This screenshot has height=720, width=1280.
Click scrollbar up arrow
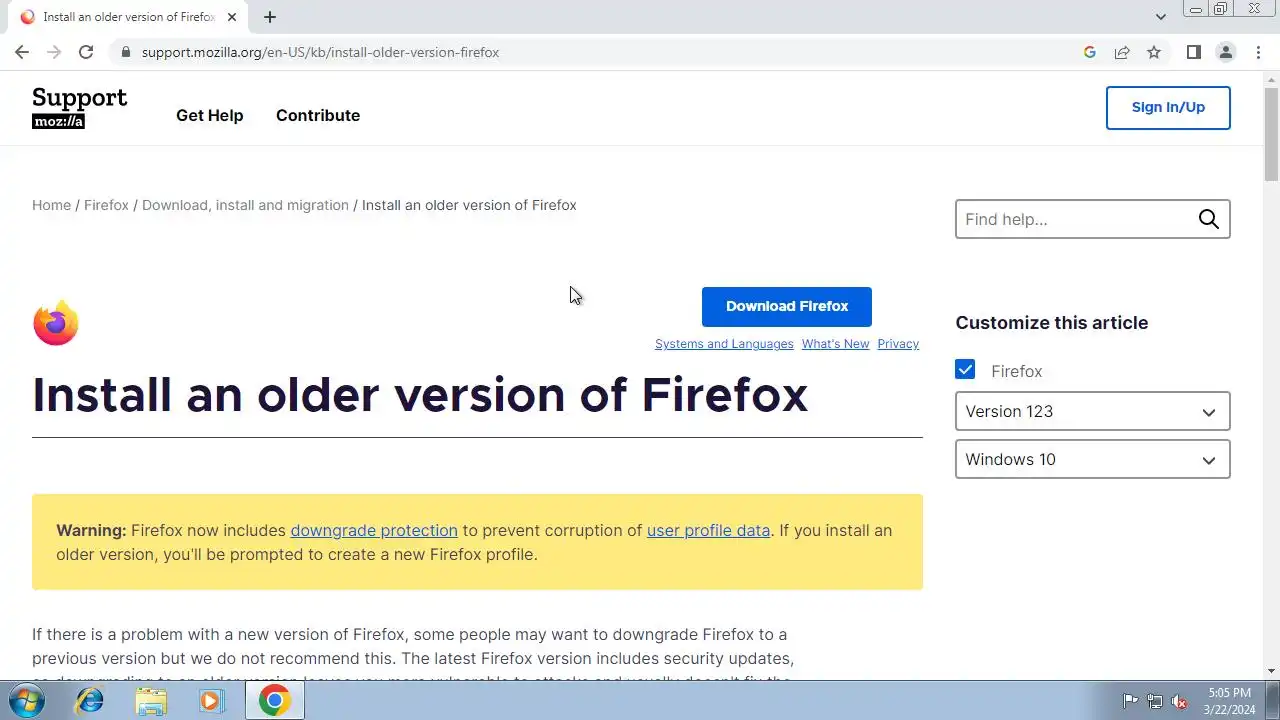click(1271, 79)
